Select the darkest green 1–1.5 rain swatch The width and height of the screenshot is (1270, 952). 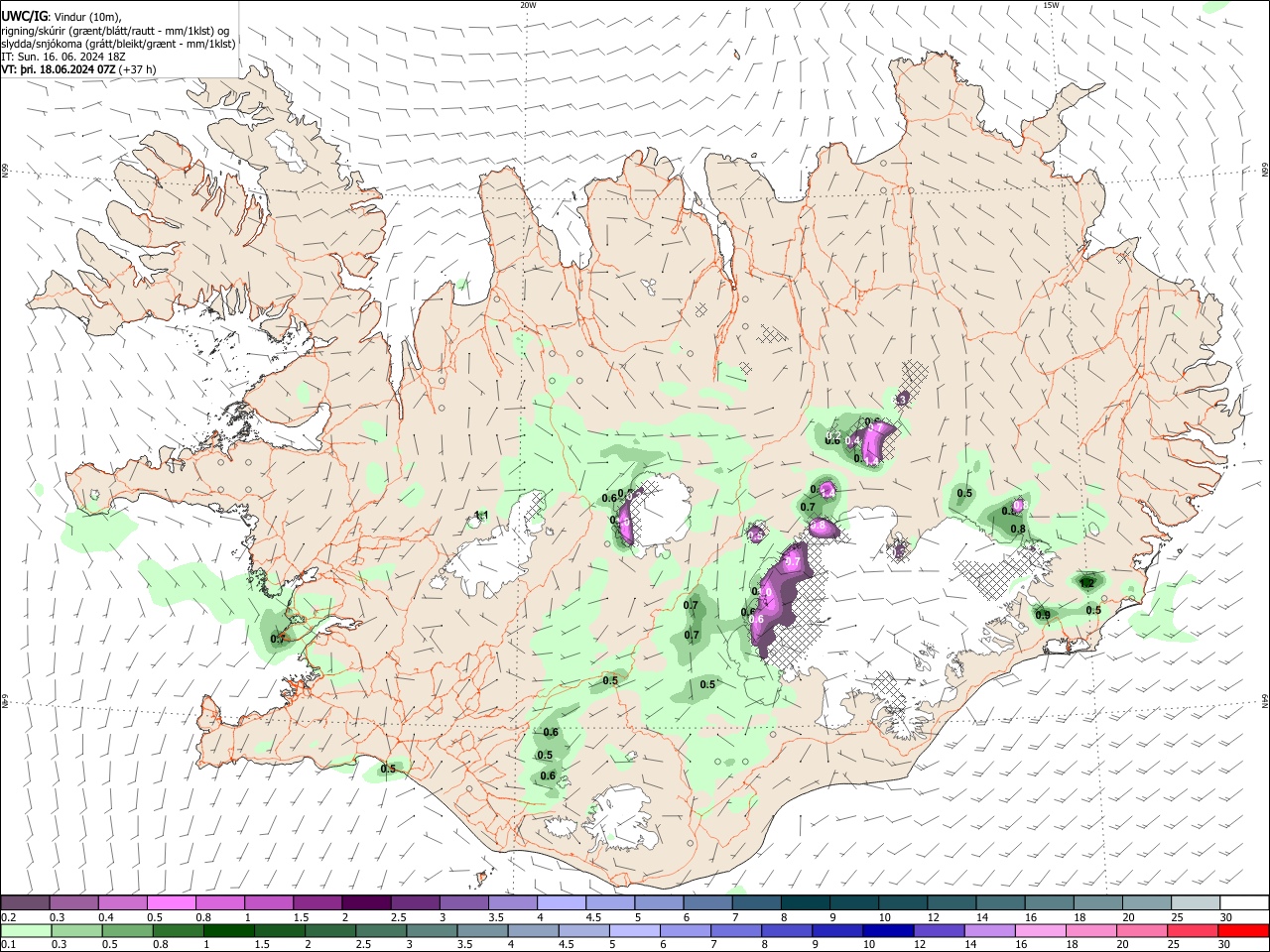point(228,931)
